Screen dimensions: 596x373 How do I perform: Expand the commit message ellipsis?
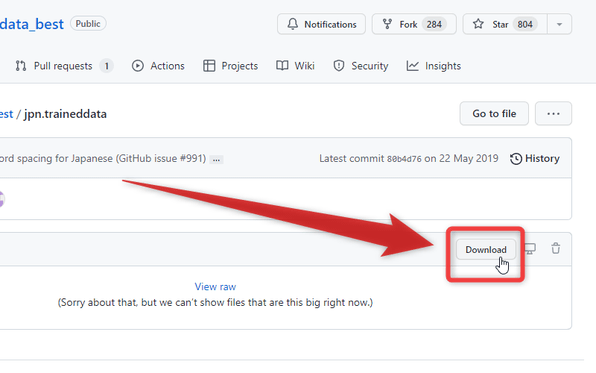coord(216,160)
